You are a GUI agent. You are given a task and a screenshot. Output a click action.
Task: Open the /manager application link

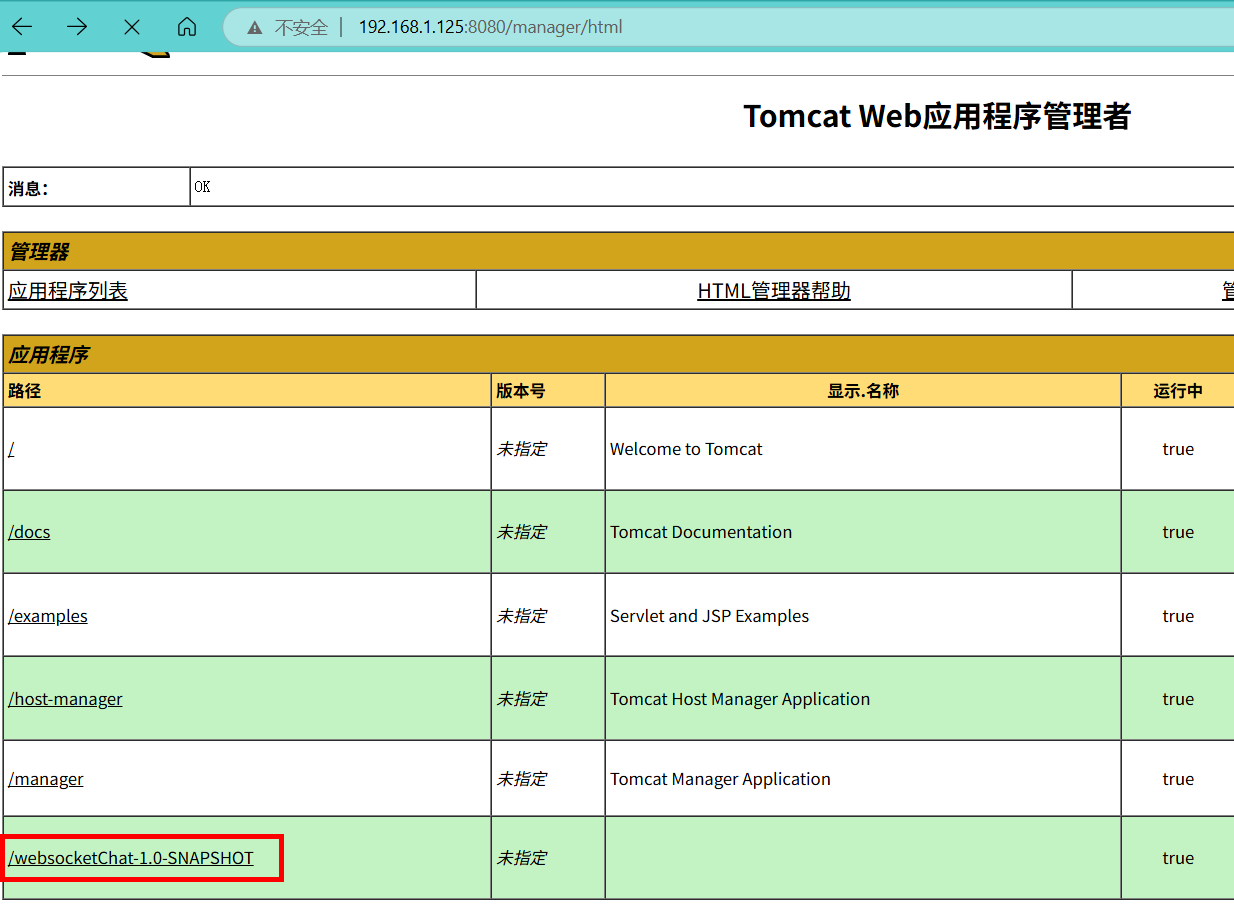46,779
